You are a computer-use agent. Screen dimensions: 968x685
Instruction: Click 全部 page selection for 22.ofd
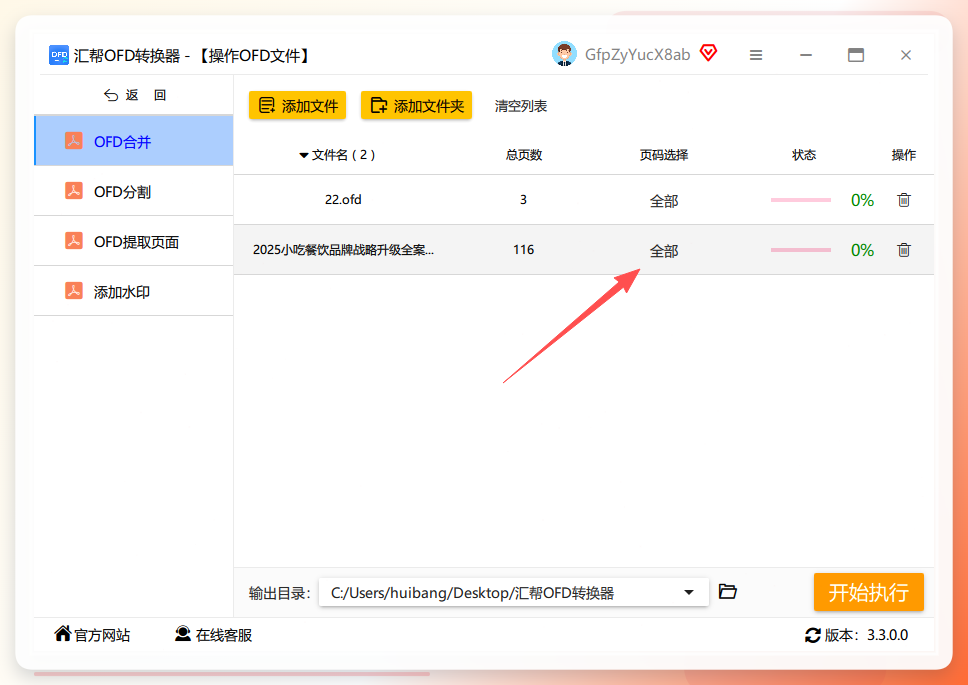tap(664, 201)
